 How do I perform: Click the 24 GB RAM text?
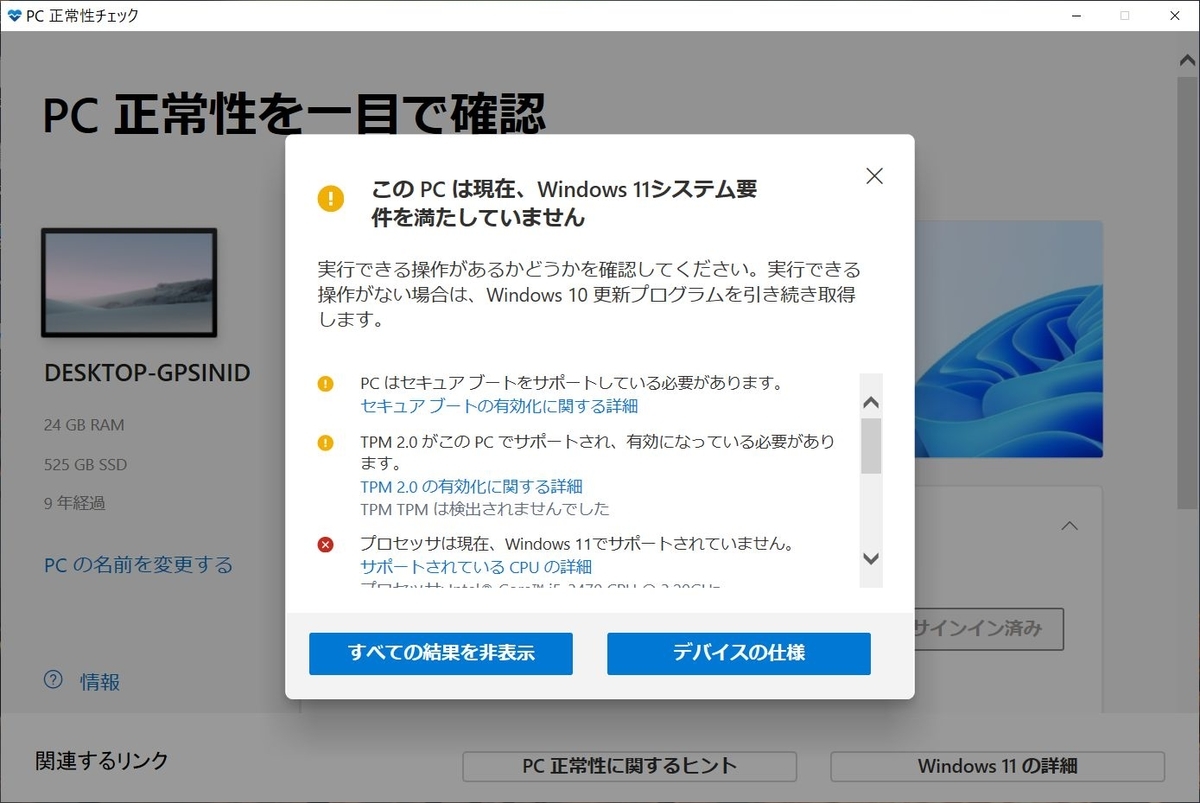(84, 425)
